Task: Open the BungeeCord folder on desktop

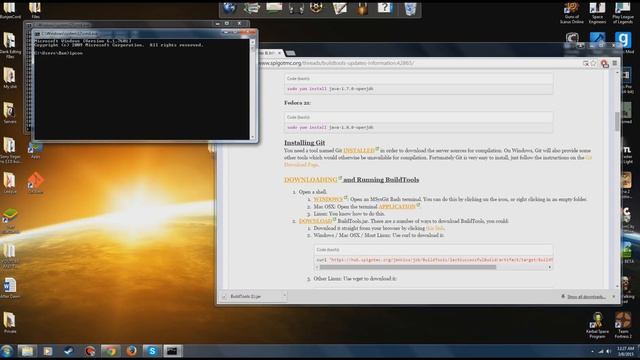Action: point(10,9)
